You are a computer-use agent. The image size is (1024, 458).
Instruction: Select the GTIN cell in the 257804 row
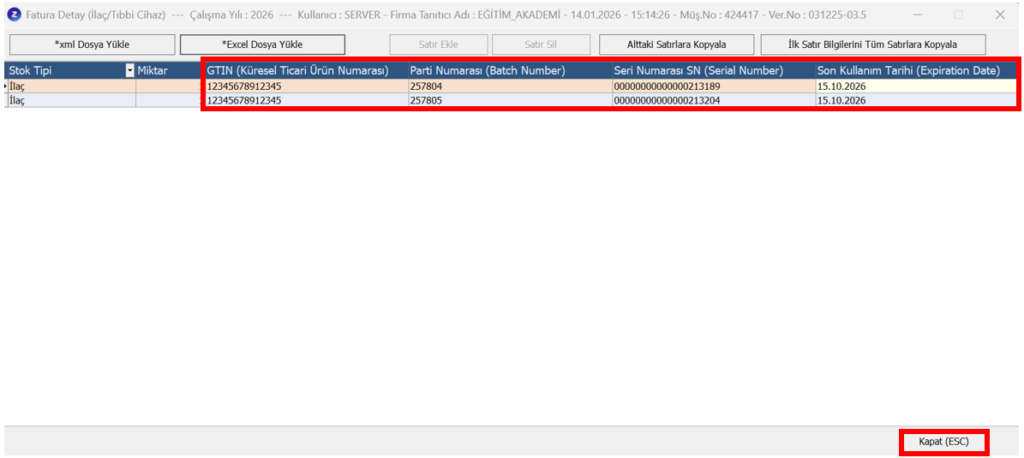[306, 86]
